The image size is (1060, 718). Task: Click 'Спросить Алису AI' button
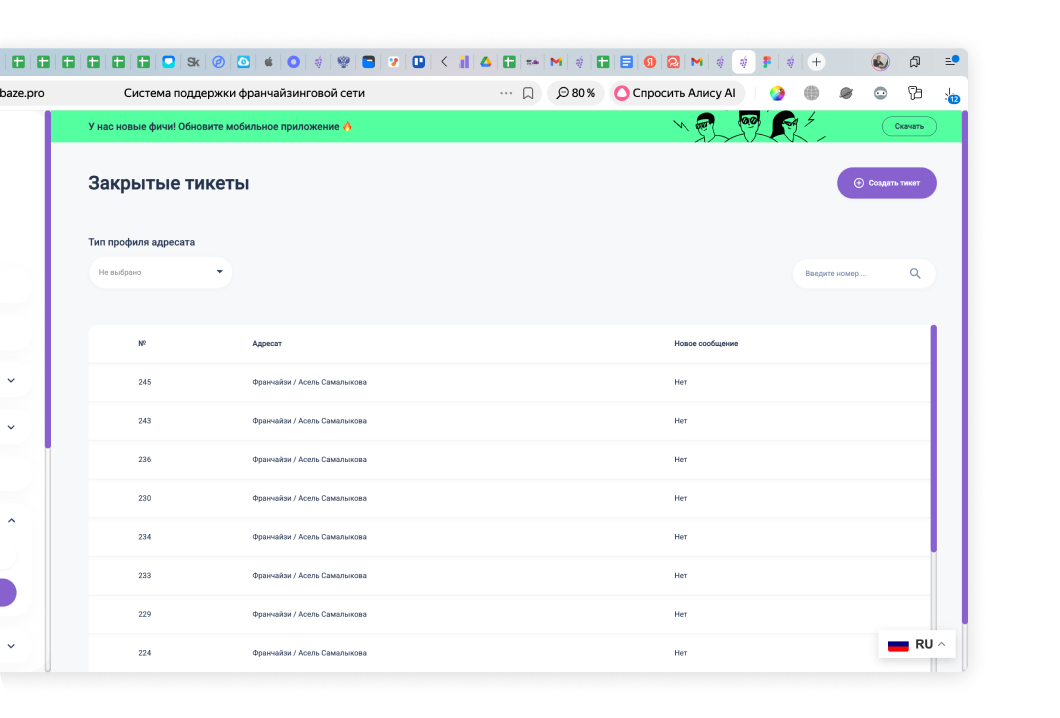tap(676, 93)
